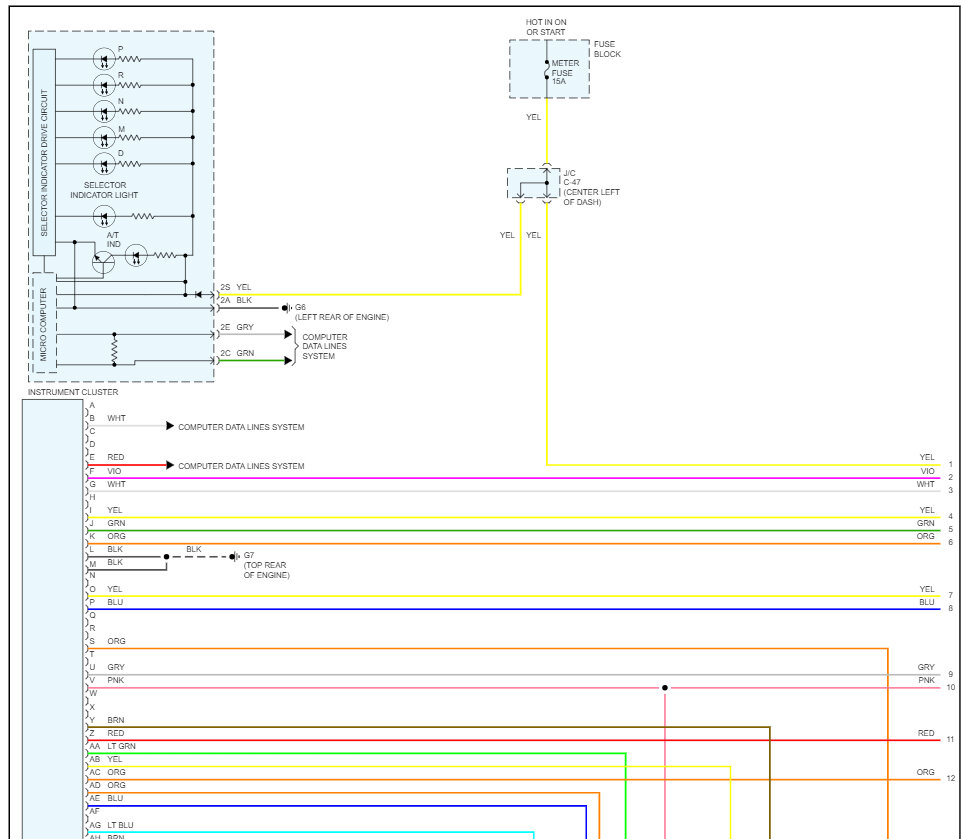Select the METER FUSE 15A symbol

coord(547,69)
